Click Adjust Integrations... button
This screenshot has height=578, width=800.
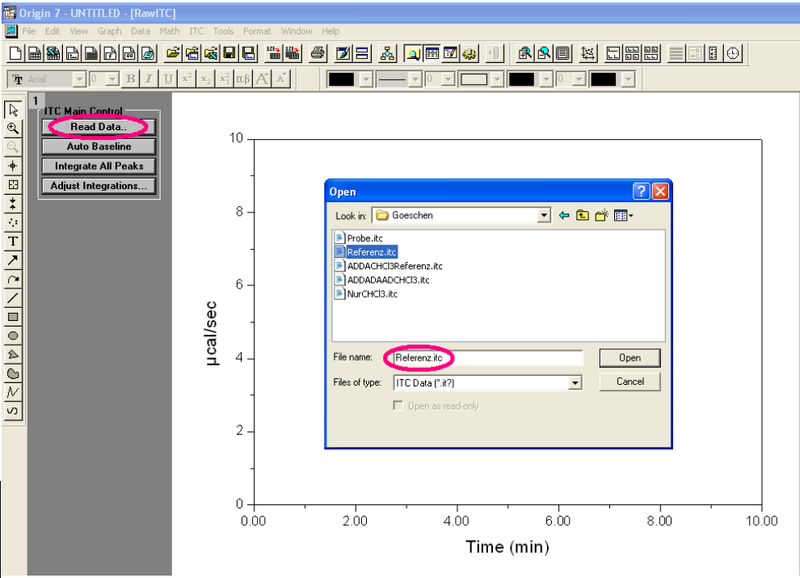click(x=98, y=186)
